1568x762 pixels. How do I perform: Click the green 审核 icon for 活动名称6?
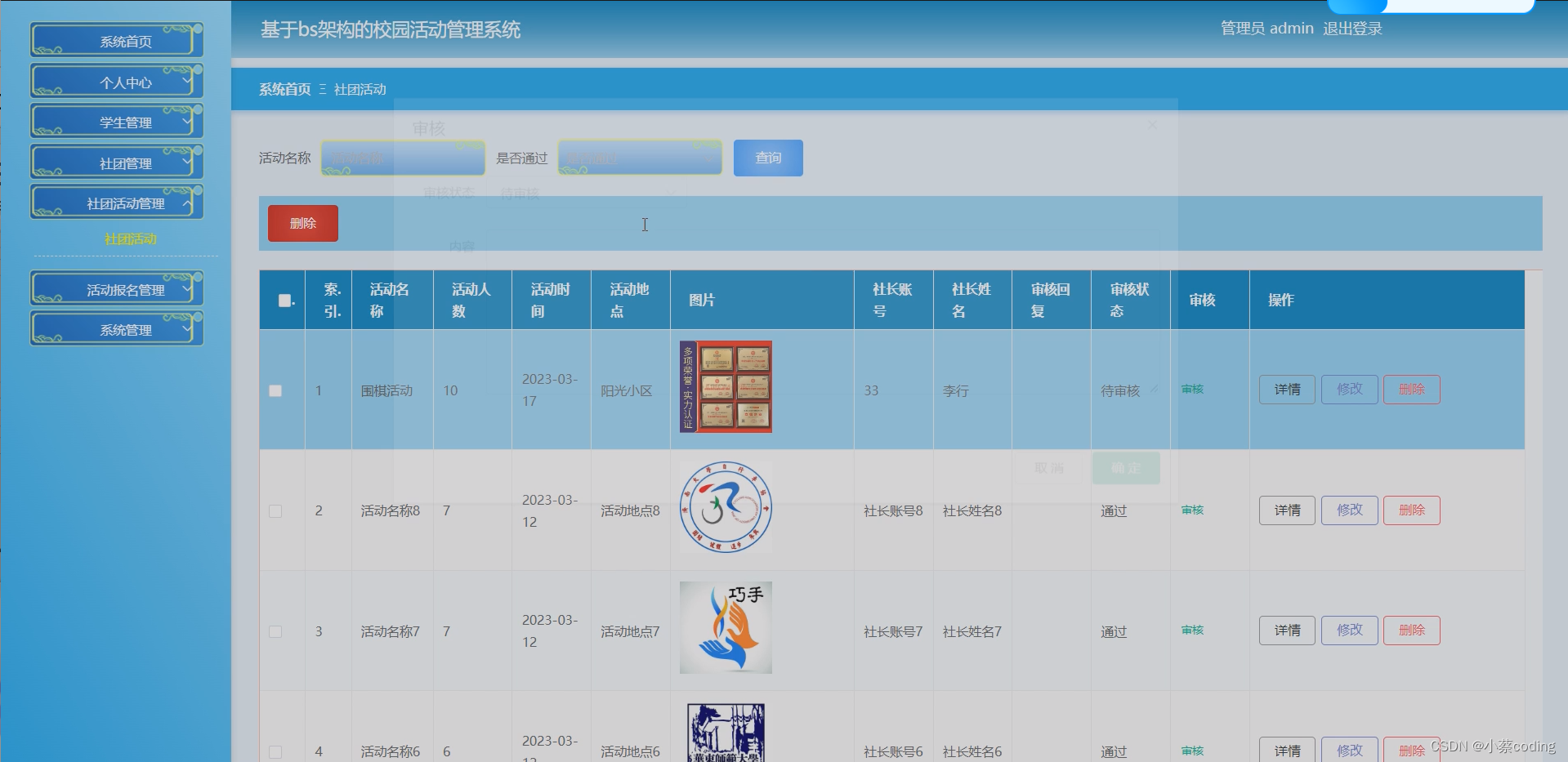1192,751
